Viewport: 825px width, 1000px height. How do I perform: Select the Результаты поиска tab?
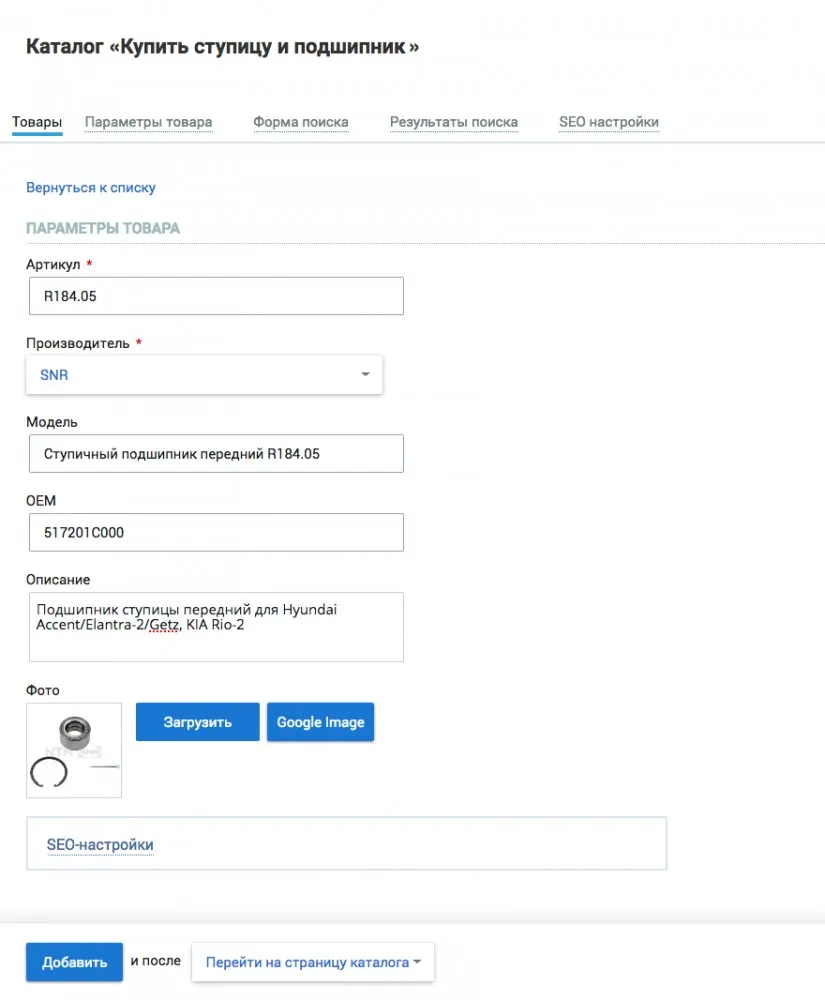point(453,122)
